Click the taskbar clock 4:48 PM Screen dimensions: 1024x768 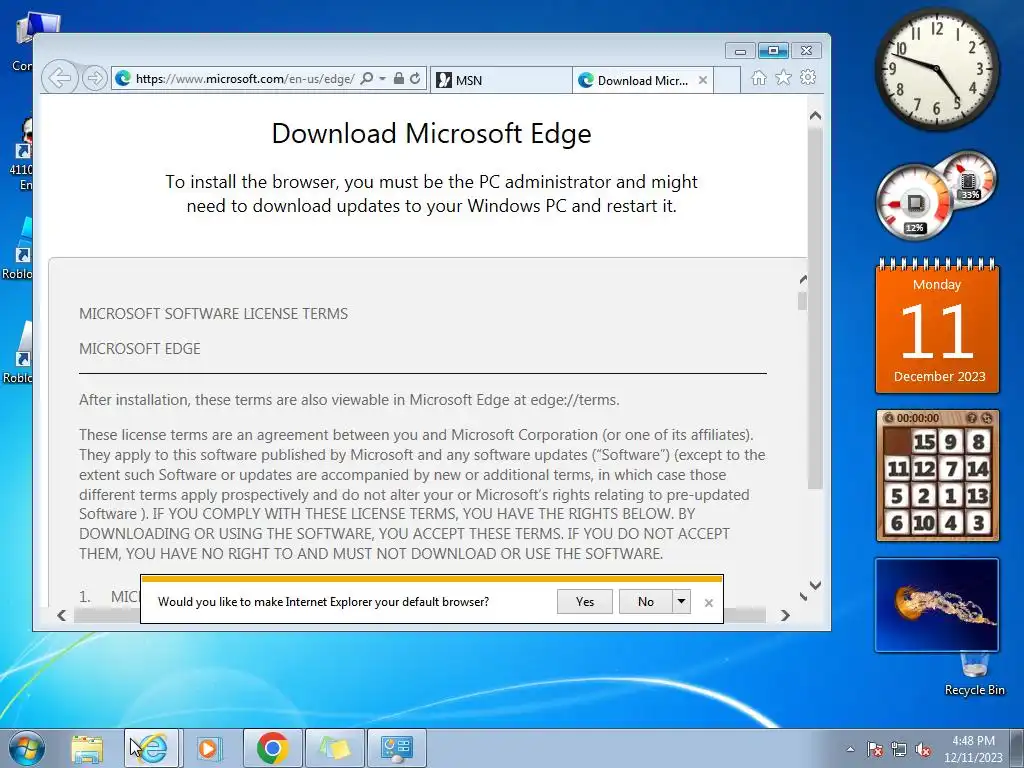[x=973, y=741]
